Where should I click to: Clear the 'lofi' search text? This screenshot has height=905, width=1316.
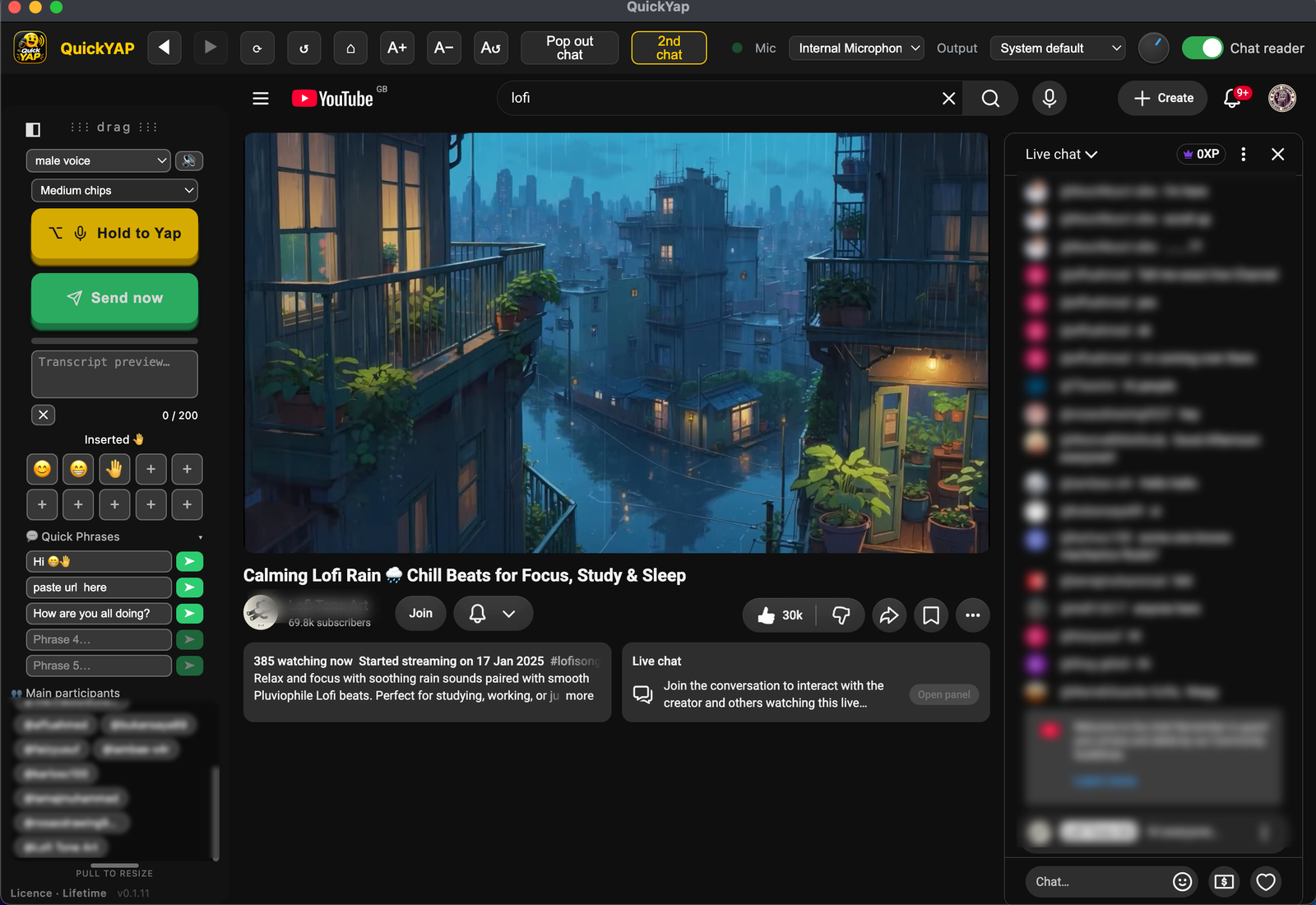point(948,99)
